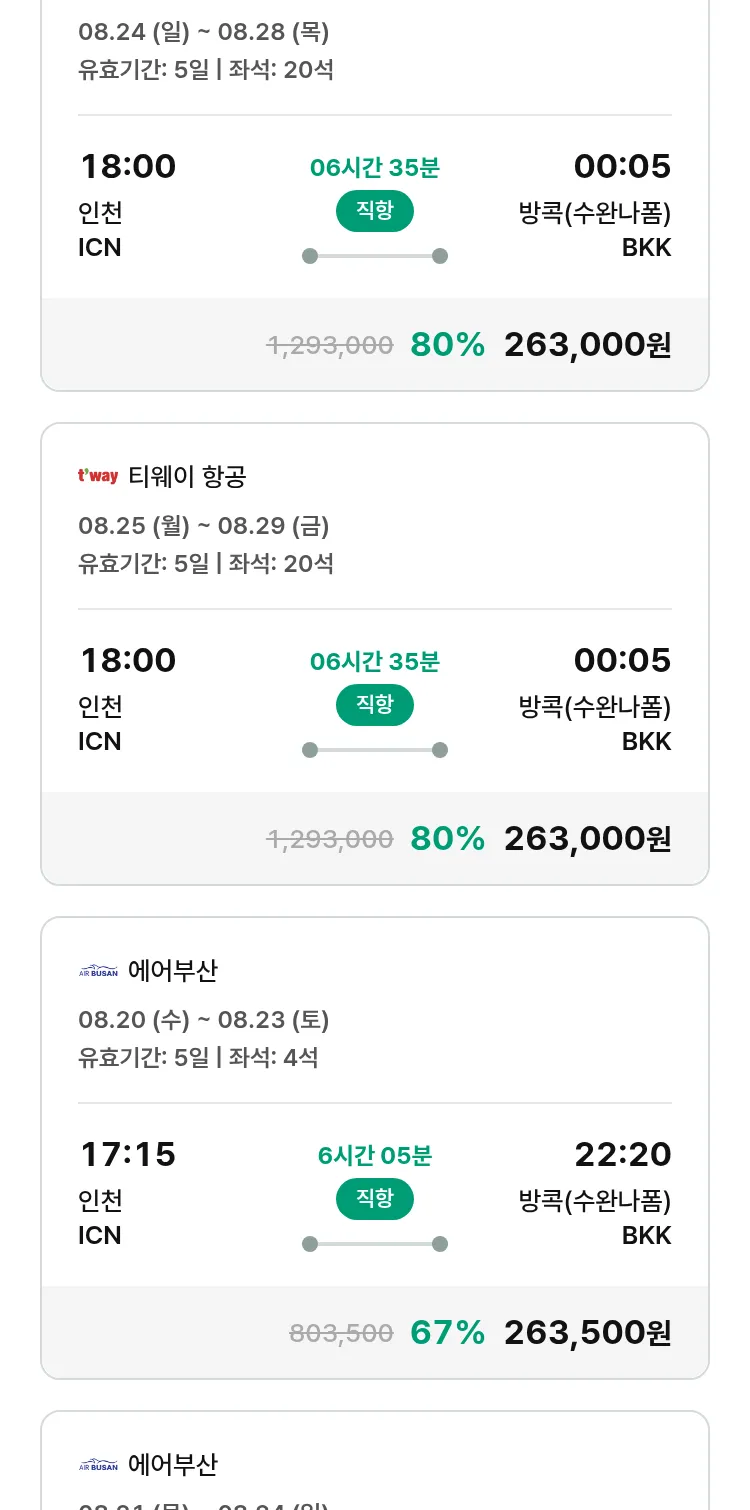Open the 08.24 (일) ~ 08.28 (목) flight
Screen dimensions: 750x1510
[204, 32]
